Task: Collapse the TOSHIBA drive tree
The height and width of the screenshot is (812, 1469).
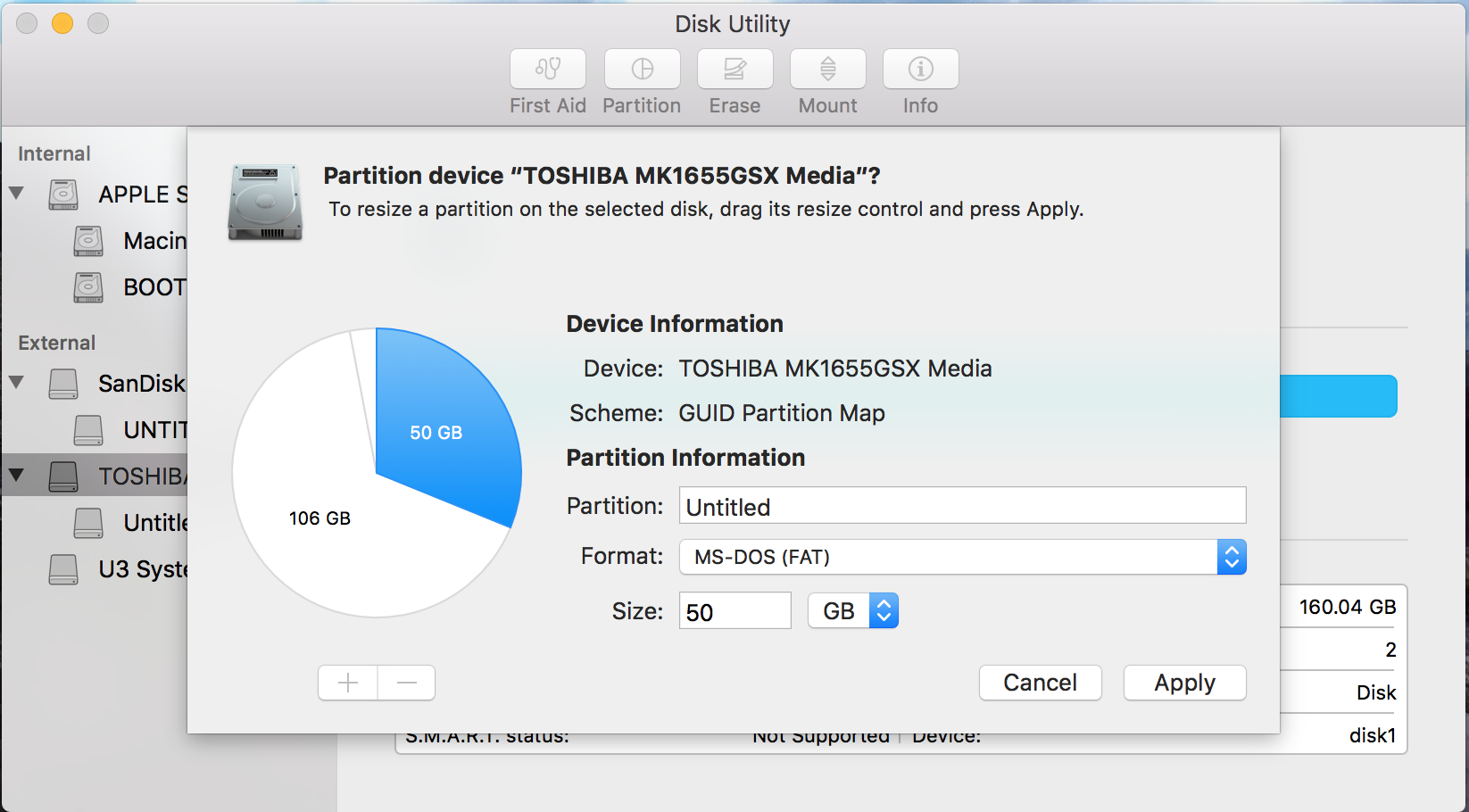Action: pos(17,475)
